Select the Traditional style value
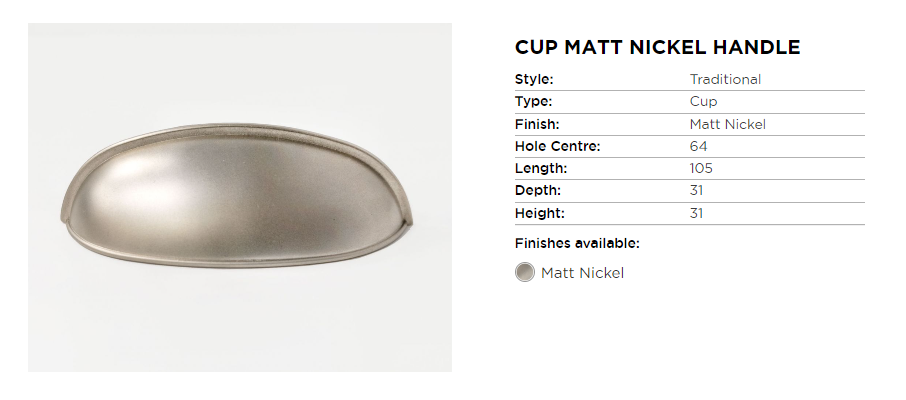 point(725,79)
